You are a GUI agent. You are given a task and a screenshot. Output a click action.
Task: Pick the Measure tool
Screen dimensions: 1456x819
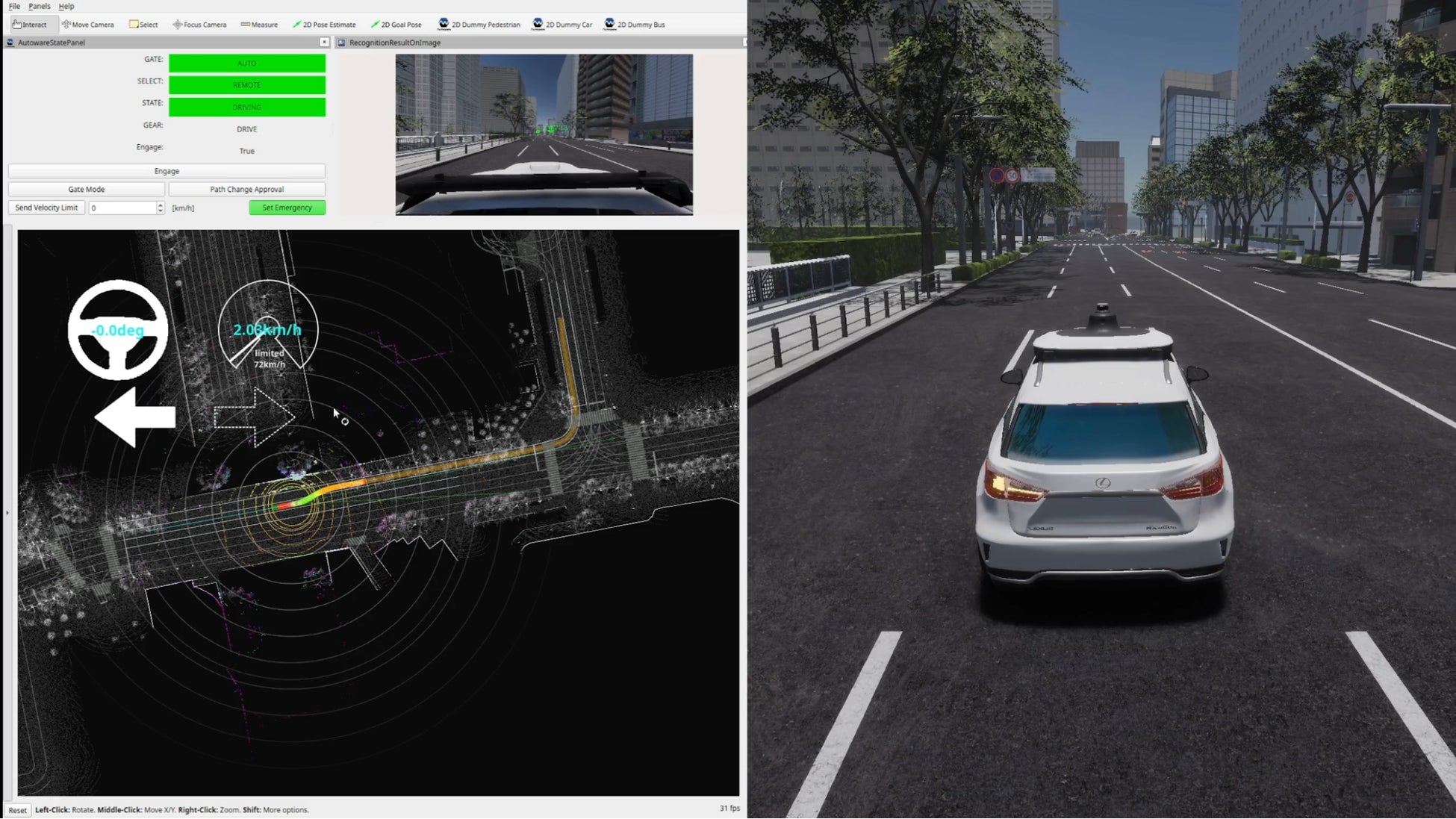coord(259,25)
